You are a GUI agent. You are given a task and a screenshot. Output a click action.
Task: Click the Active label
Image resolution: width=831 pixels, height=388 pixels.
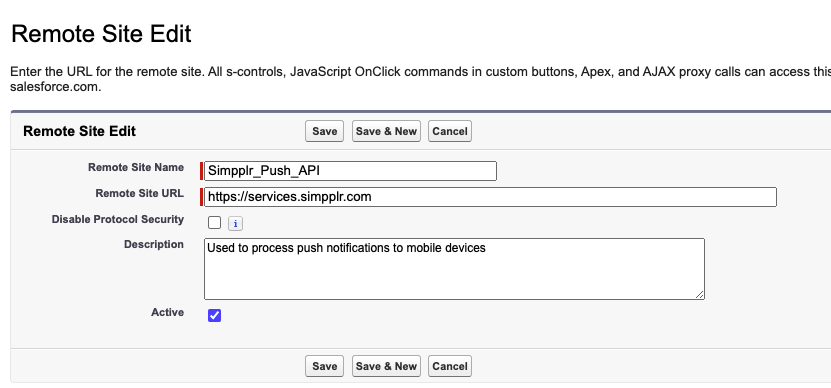pos(167,312)
